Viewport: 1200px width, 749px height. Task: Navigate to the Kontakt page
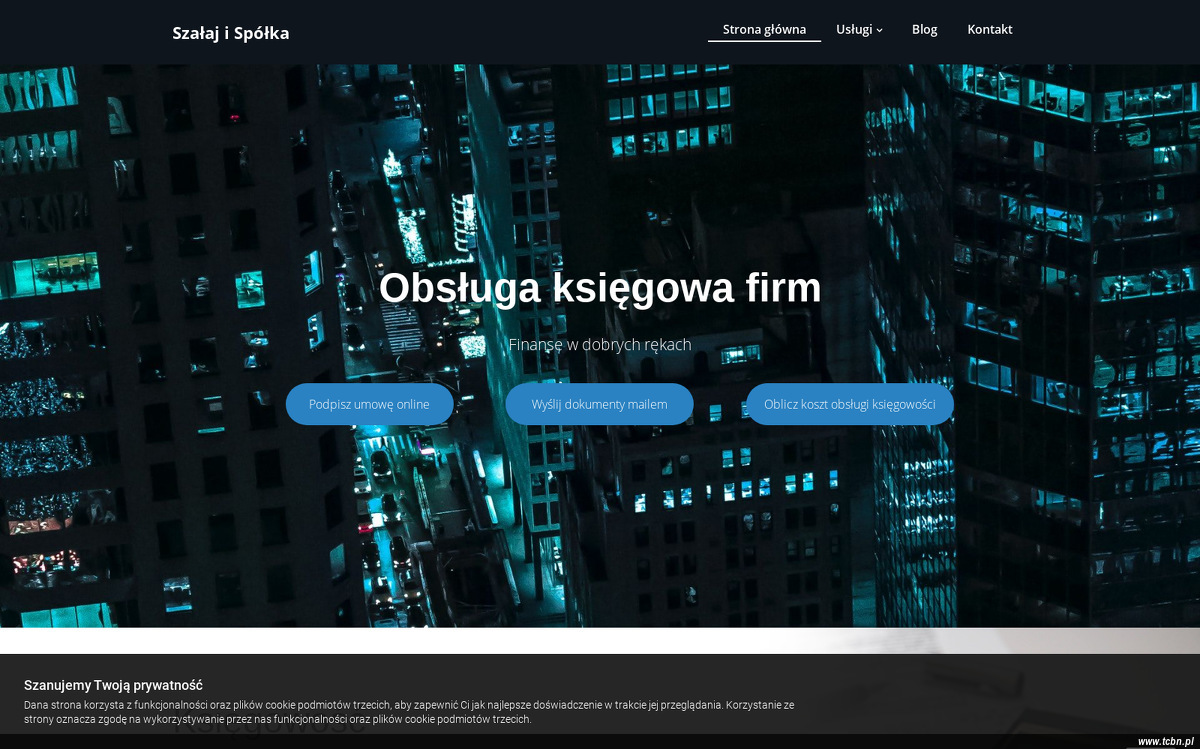[990, 29]
